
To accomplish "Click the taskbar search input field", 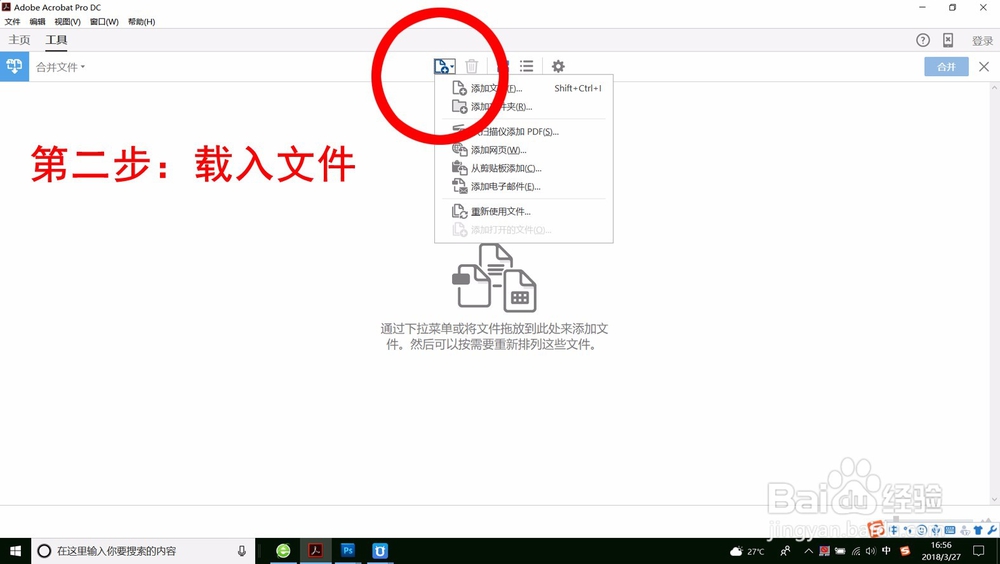I will (143, 551).
